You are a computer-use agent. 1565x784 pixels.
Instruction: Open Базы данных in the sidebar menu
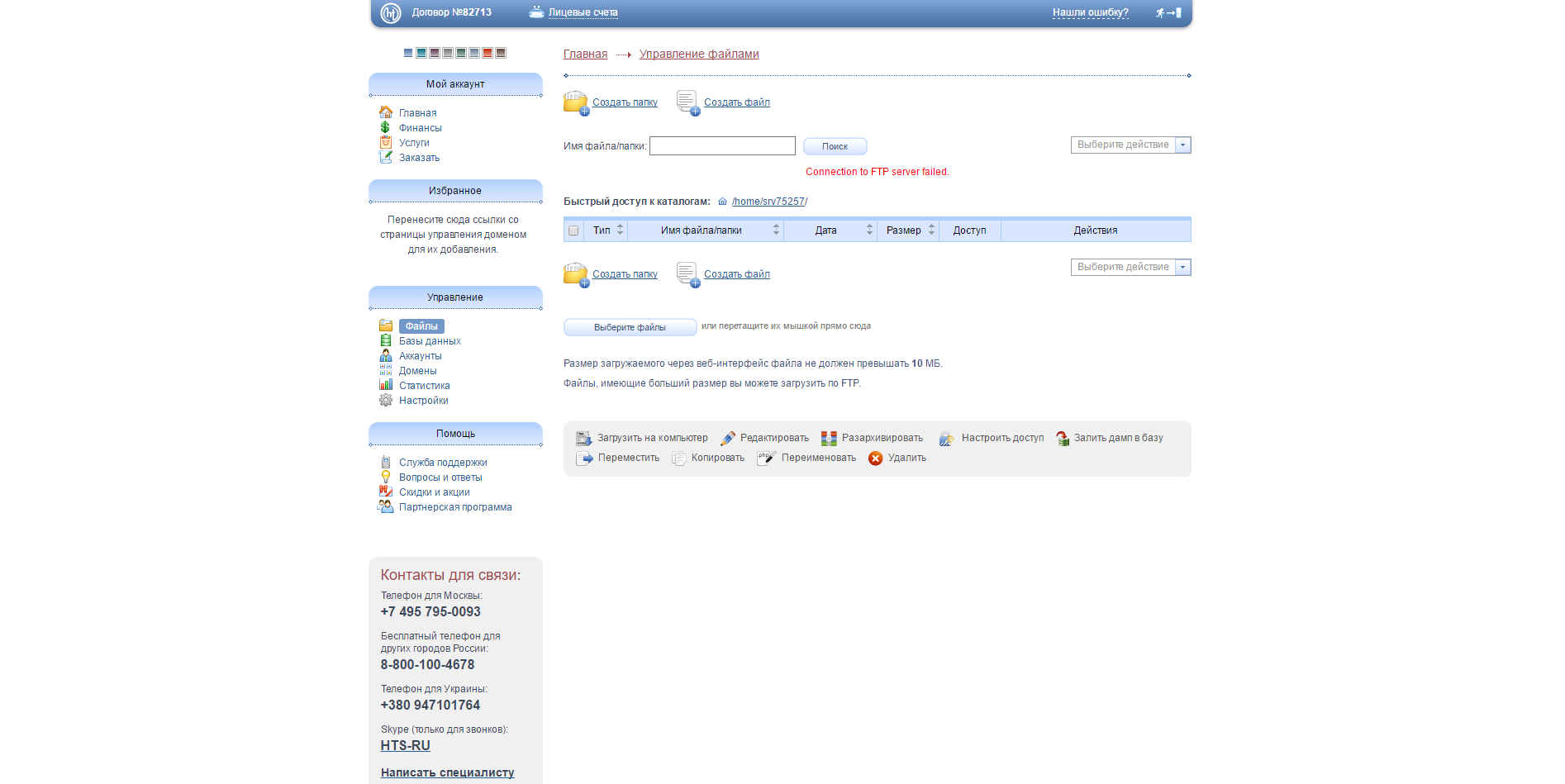(430, 341)
